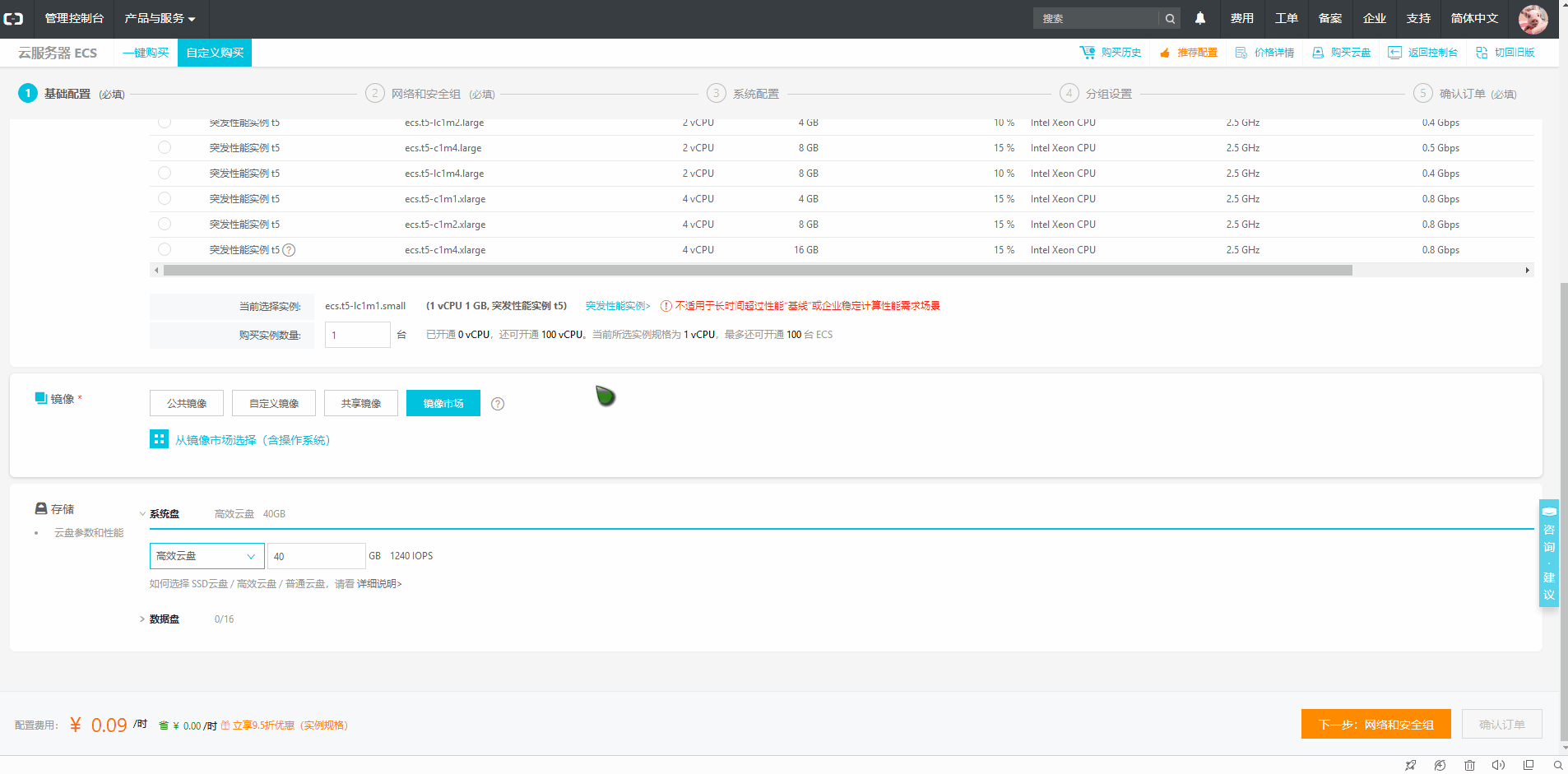Collapse the 系统盘 section
The width and height of the screenshot is (1568, 774).
point(142,514)
